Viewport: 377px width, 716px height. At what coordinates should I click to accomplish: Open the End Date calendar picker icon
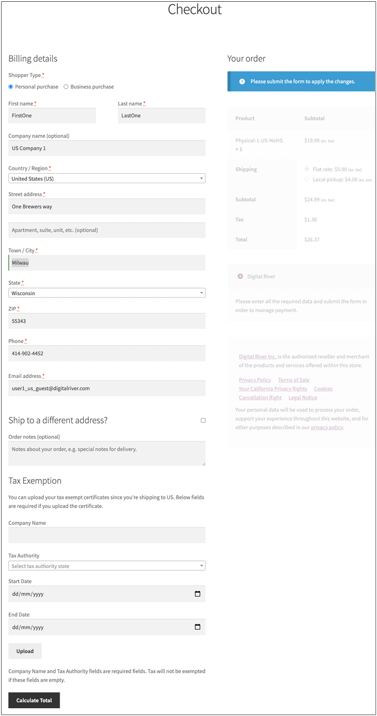click(197, 627)
